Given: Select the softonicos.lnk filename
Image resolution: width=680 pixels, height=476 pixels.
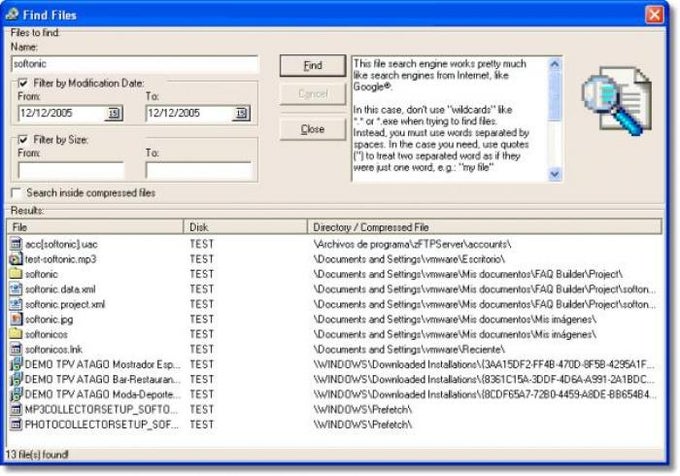Looking at the screenshot, I should (54, 349).
